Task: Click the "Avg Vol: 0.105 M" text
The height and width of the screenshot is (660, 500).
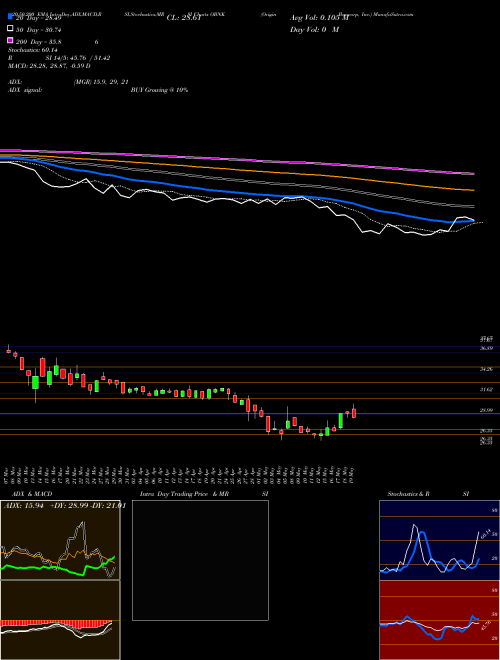Action: (319, 18)
